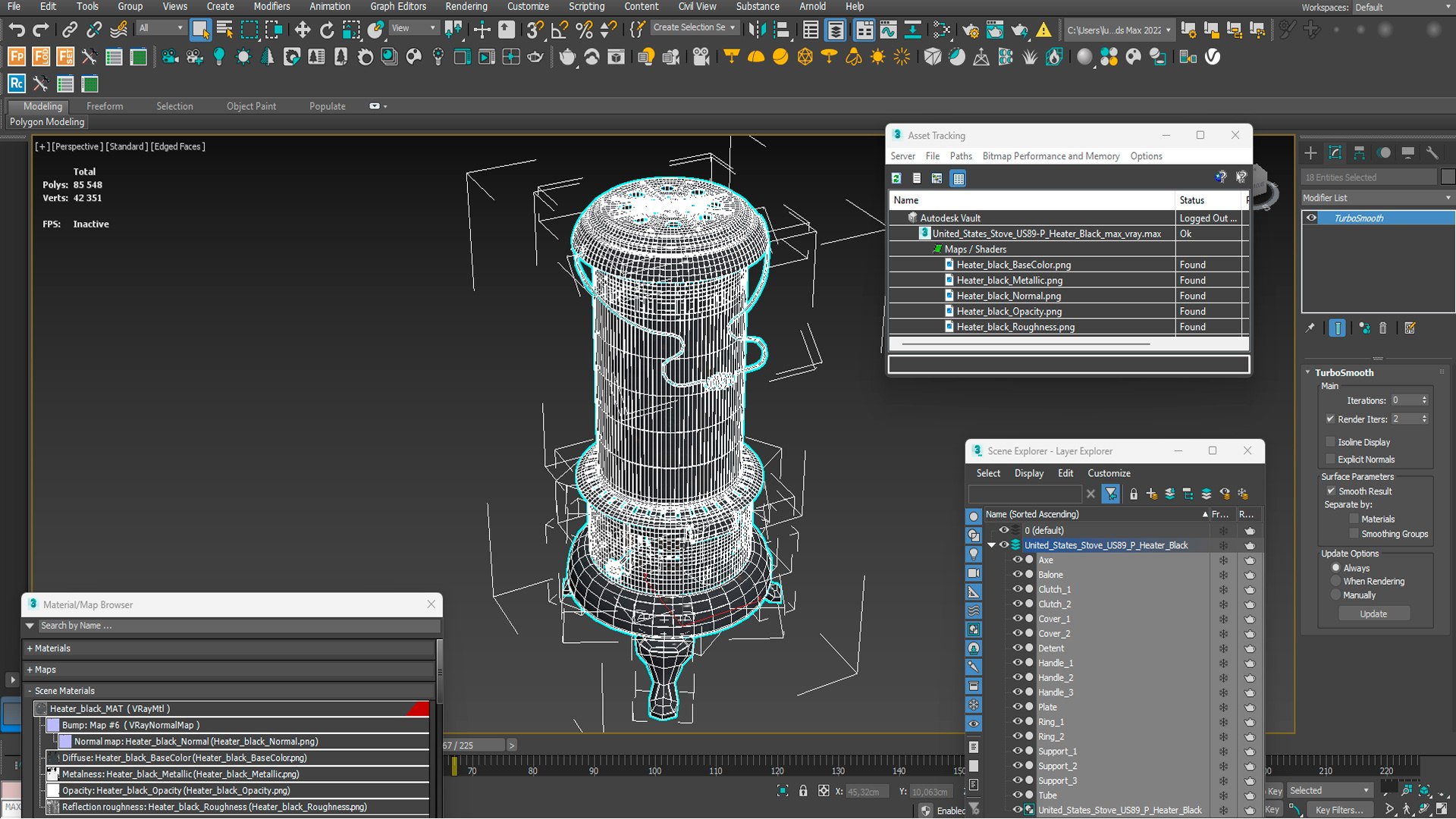Screen dimensions: 1456x819
Task: Click Remove modifier trash icon
Action: (x=1382, y=328)
